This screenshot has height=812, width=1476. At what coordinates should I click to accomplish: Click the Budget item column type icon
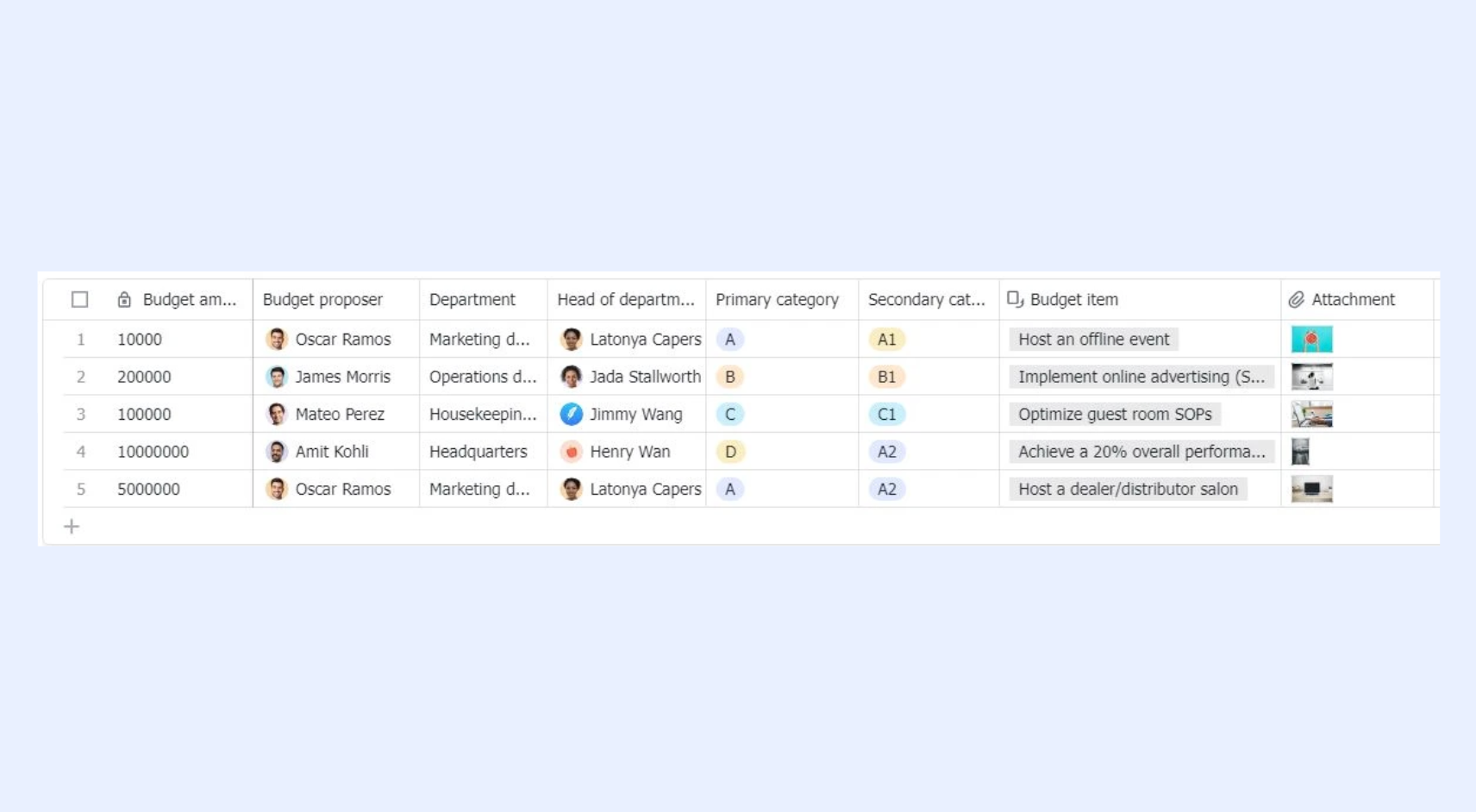(1015, 299)
